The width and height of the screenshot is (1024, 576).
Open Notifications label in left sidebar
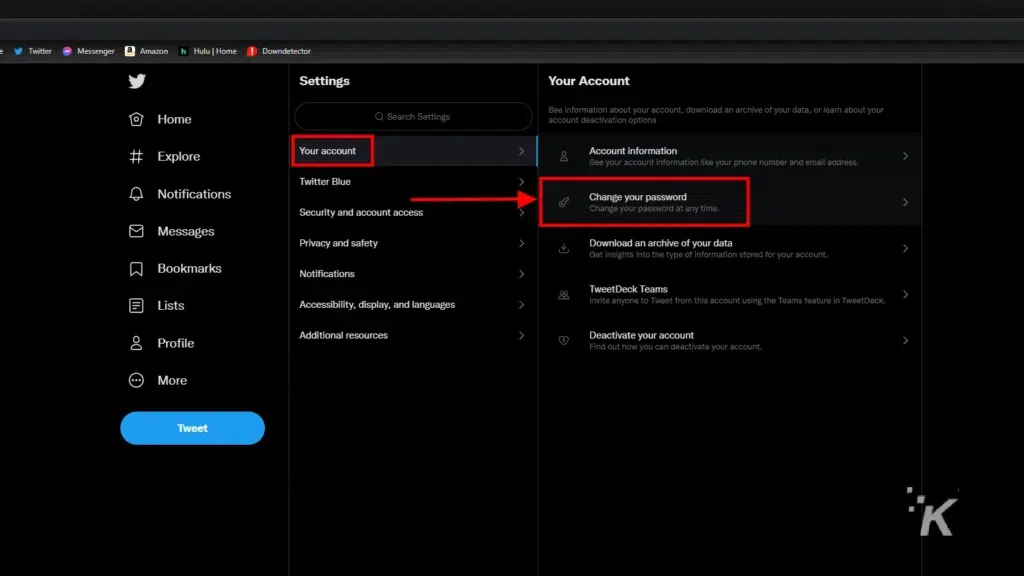coord(194,194)
